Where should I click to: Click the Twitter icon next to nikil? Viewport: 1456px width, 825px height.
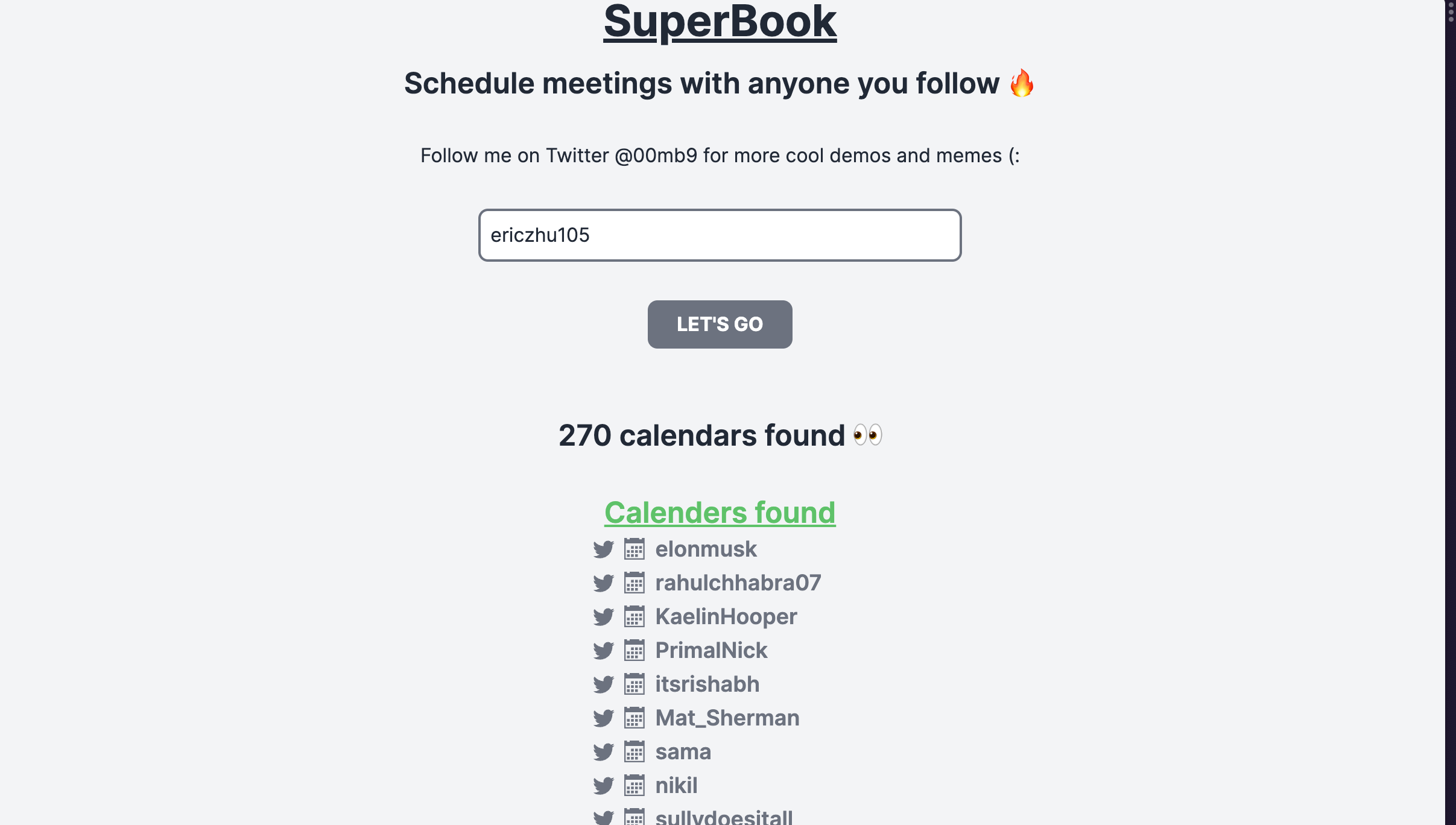click(x=603, y=786)
